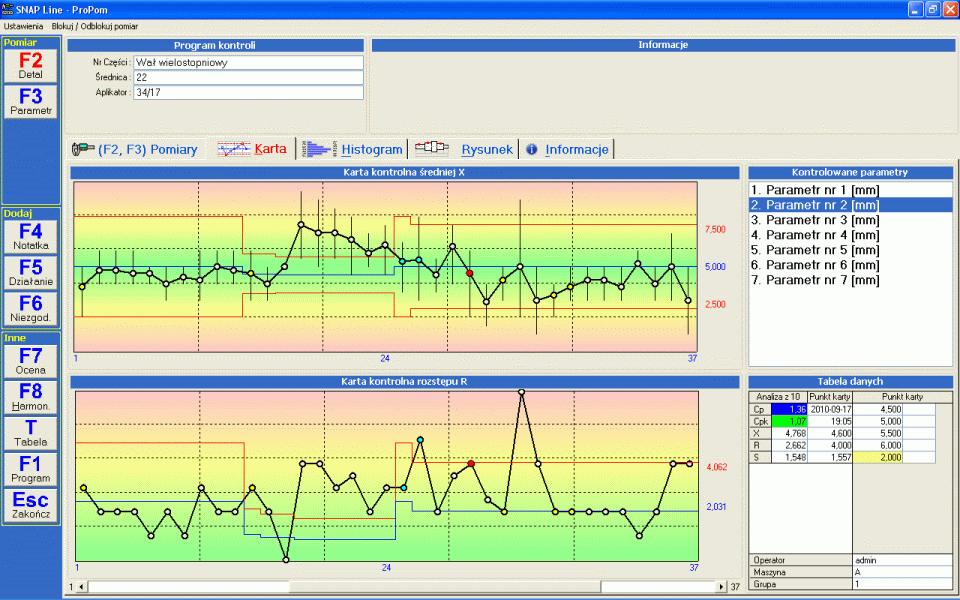Click the F5 Działanie button

pyautogui.click(x=31, y=272)
